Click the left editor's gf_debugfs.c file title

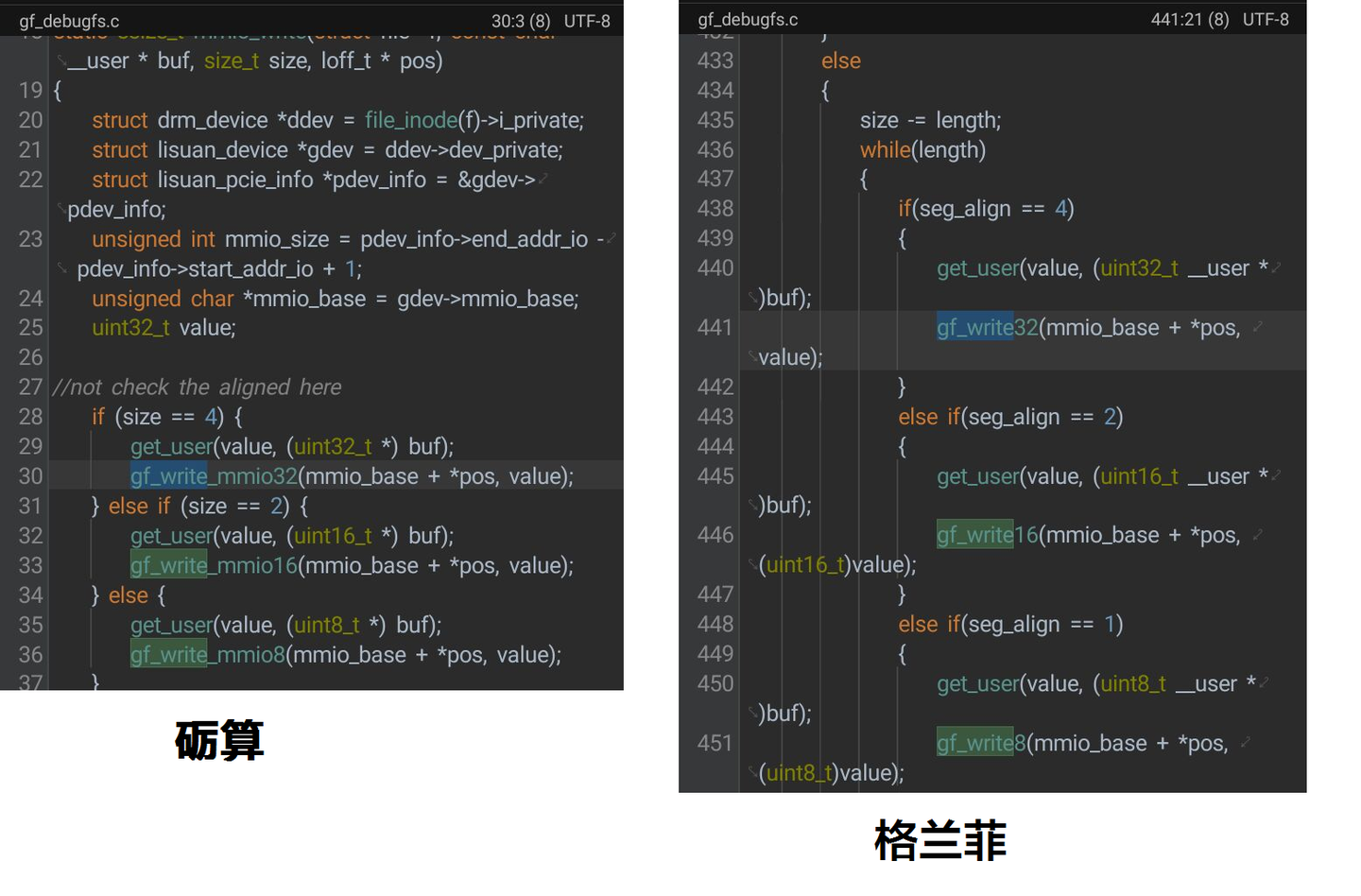[69, 21]
